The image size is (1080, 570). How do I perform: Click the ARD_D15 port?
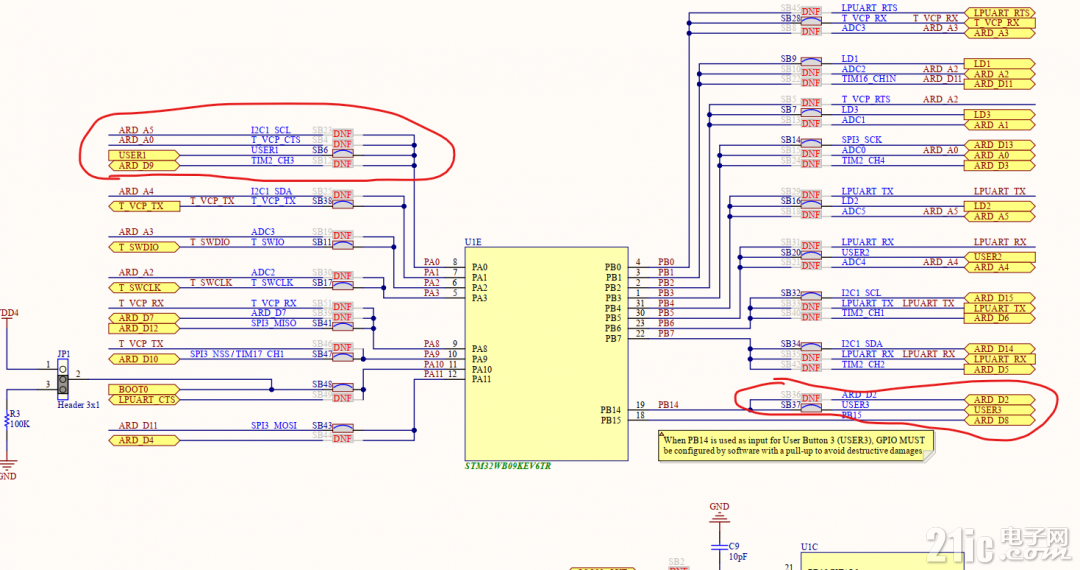[1000, 298]
